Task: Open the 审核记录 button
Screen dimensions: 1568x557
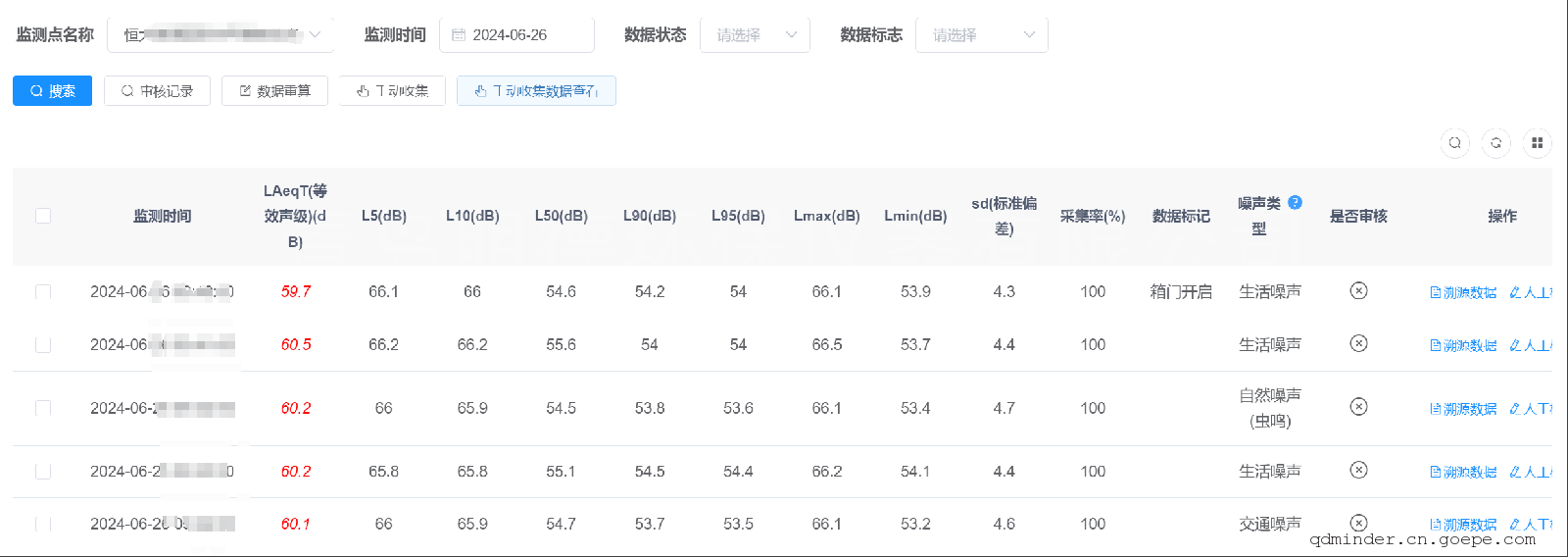Action: (157, 91)
